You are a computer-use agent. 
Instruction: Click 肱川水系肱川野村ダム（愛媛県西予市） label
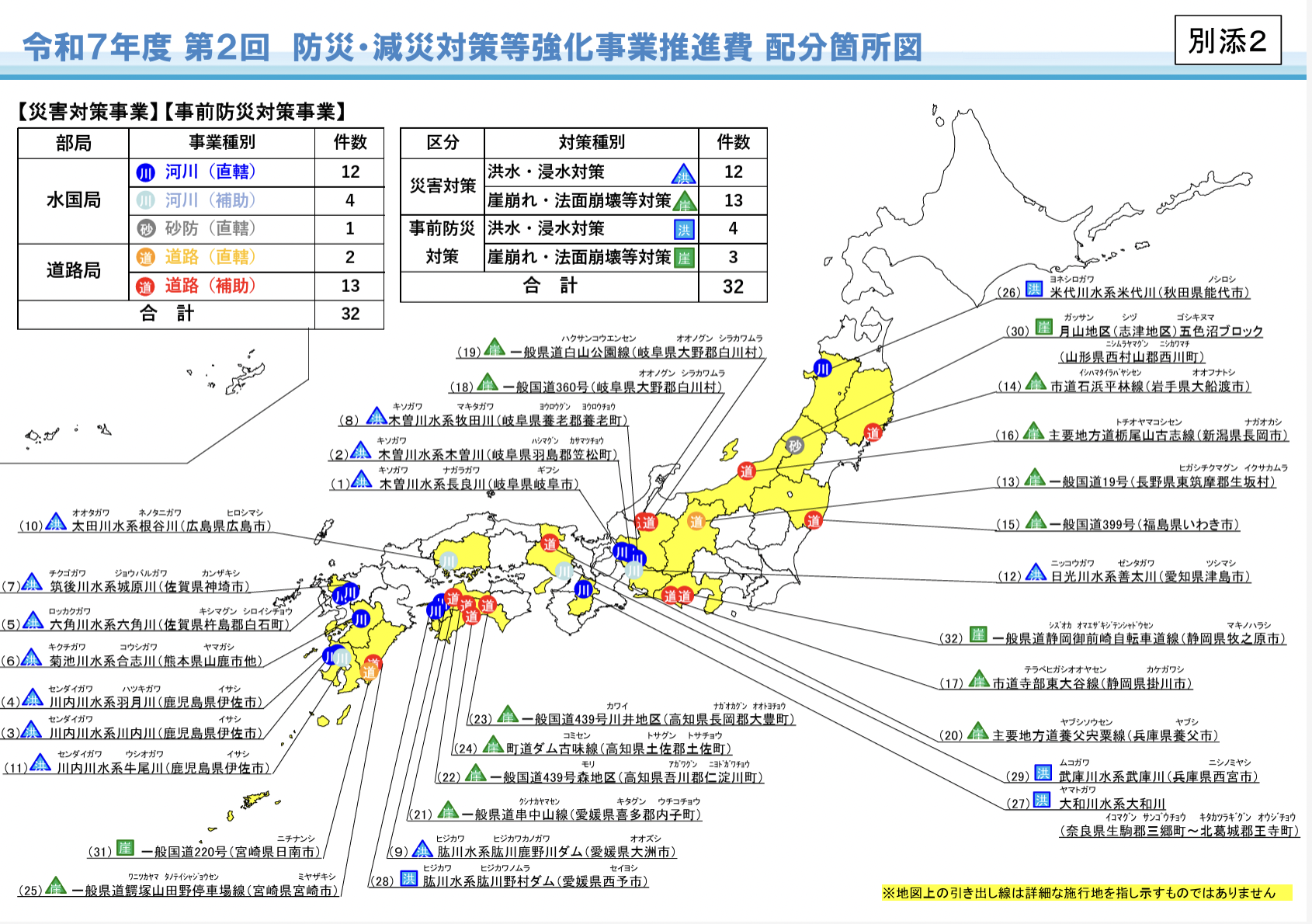click(x=535, y=881)
